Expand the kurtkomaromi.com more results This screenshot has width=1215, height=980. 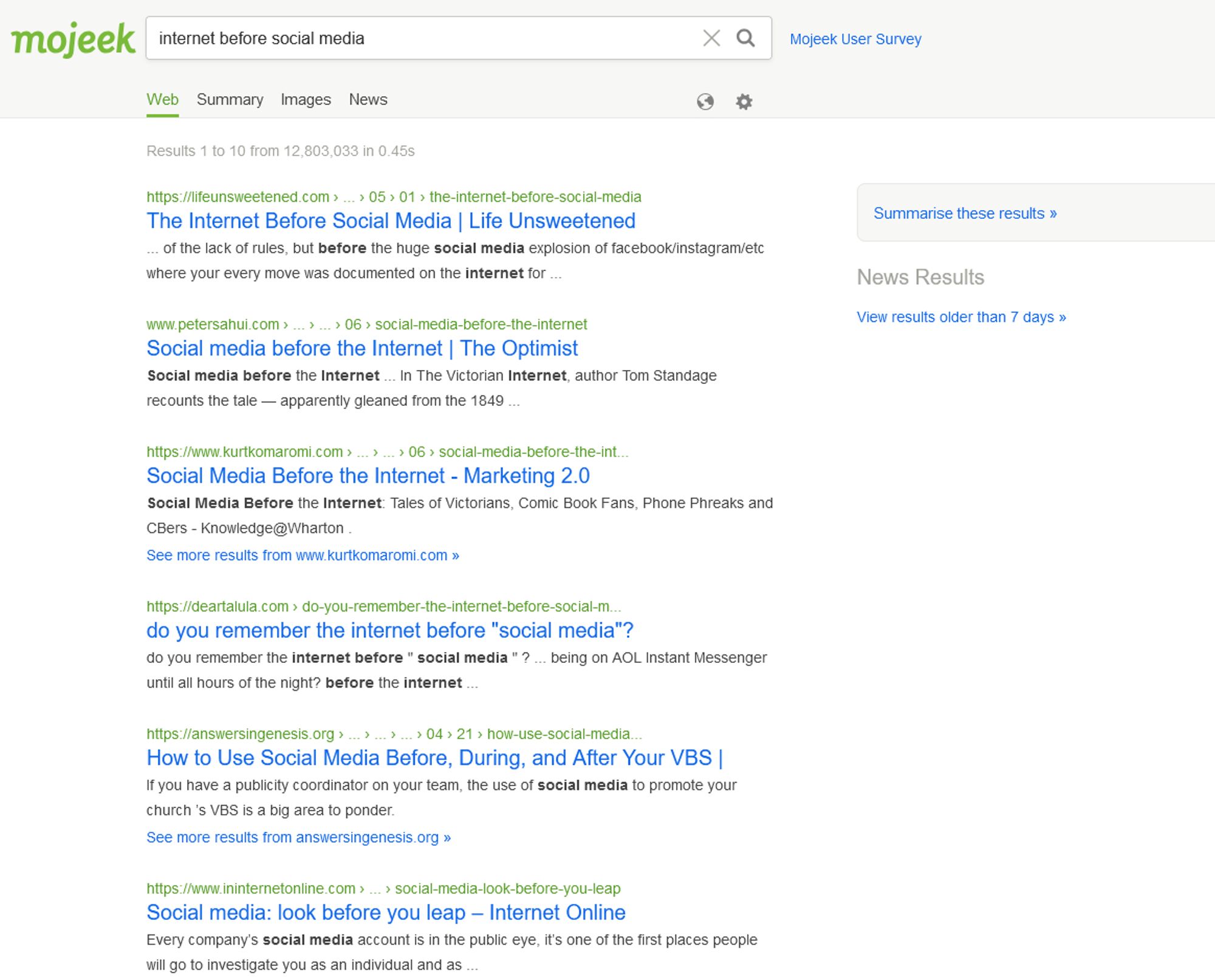pos(303,554)
